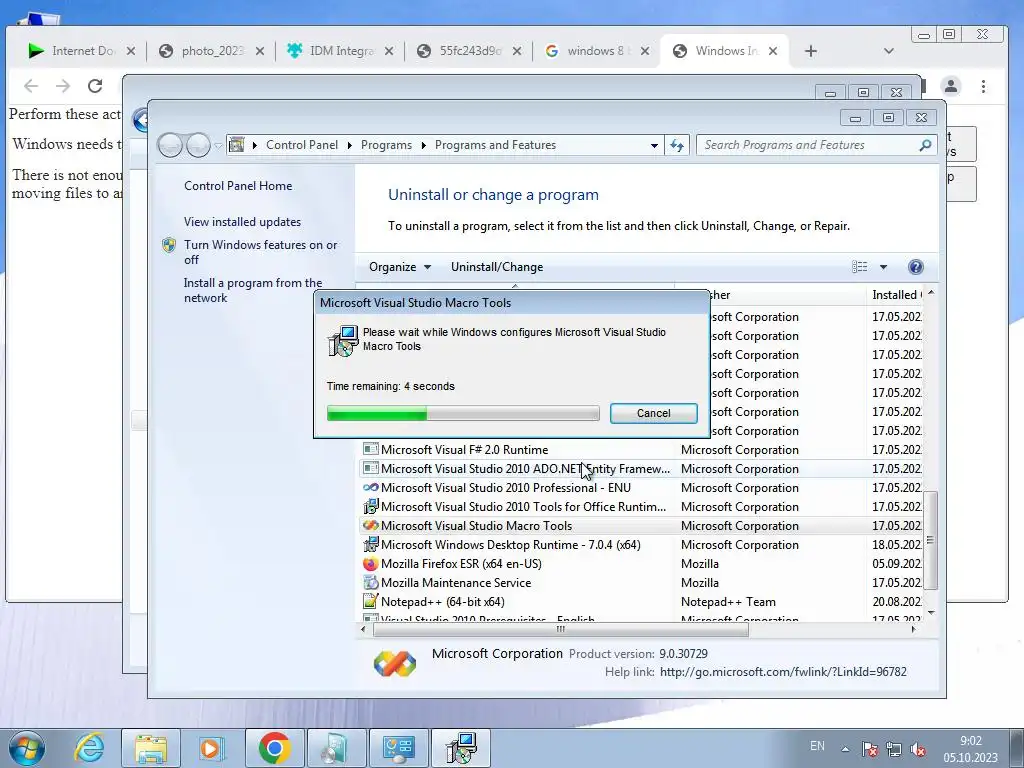
Task: Select Visual Studio 2010 ADO.NET Entity Framework row
Action: point(641,468)
